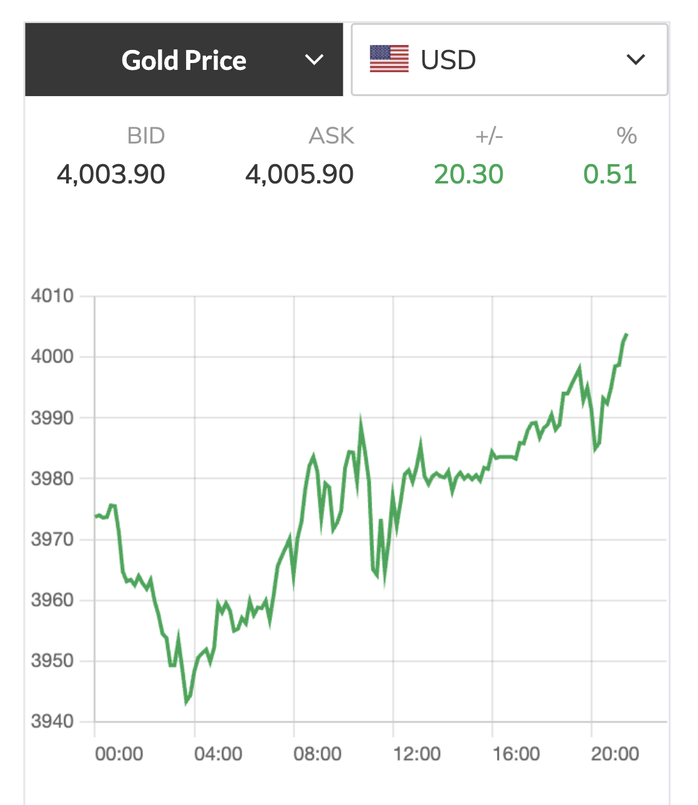Click the green 20.30 change value
Viewport: 698px width, 805px height.
[x=468, y=174]
